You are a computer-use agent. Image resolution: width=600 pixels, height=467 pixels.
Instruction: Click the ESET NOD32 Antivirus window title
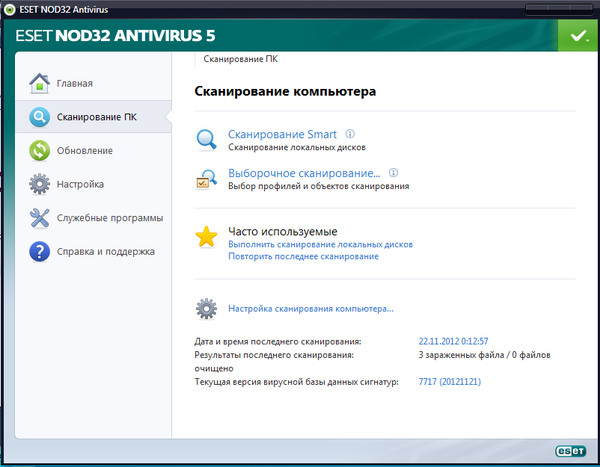64,9
